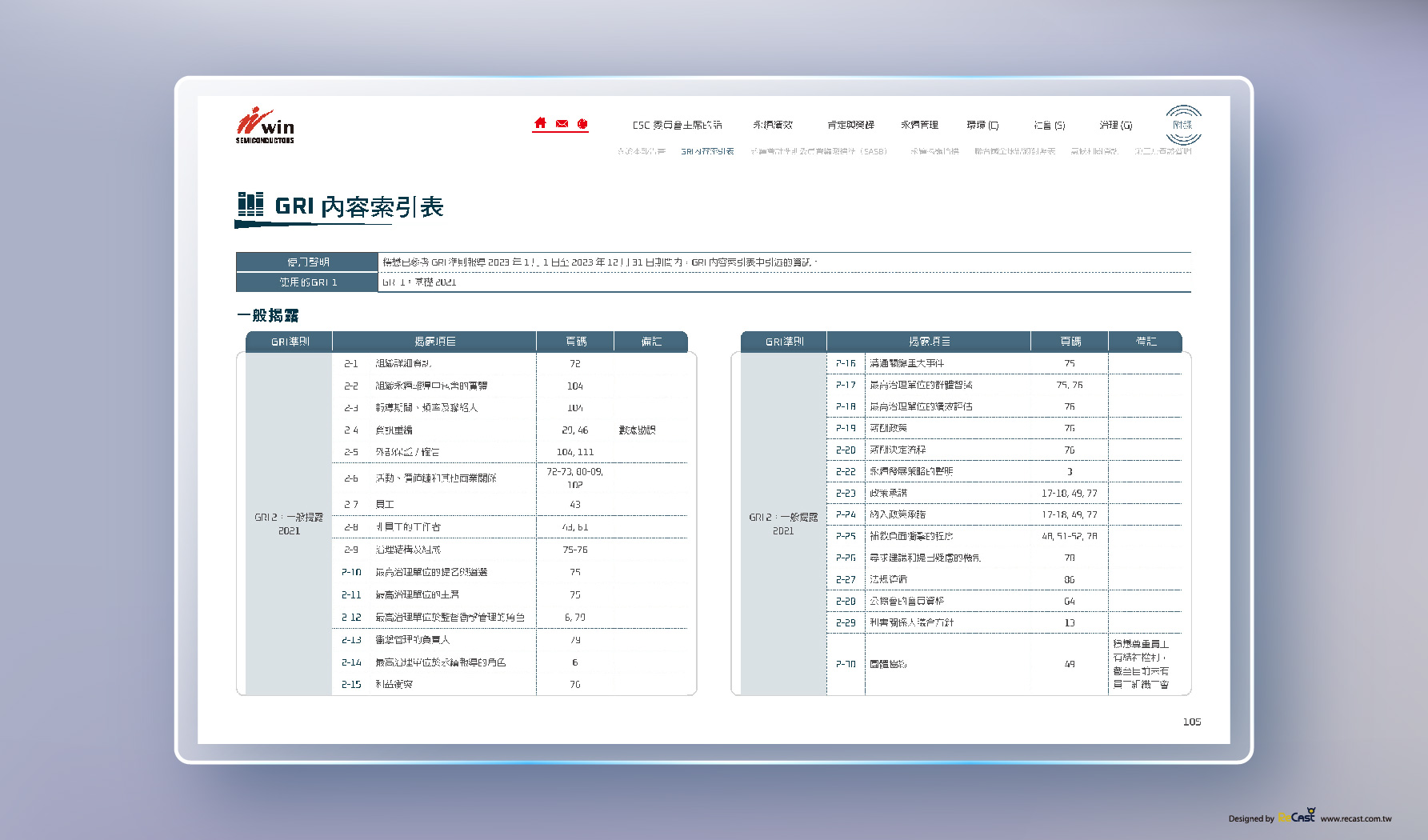Image resolution: width=1428 pixels, height=840 pixels.
Task: Click disclosure code 2-16
Action: pyautogui.click(x=846, y=363)
